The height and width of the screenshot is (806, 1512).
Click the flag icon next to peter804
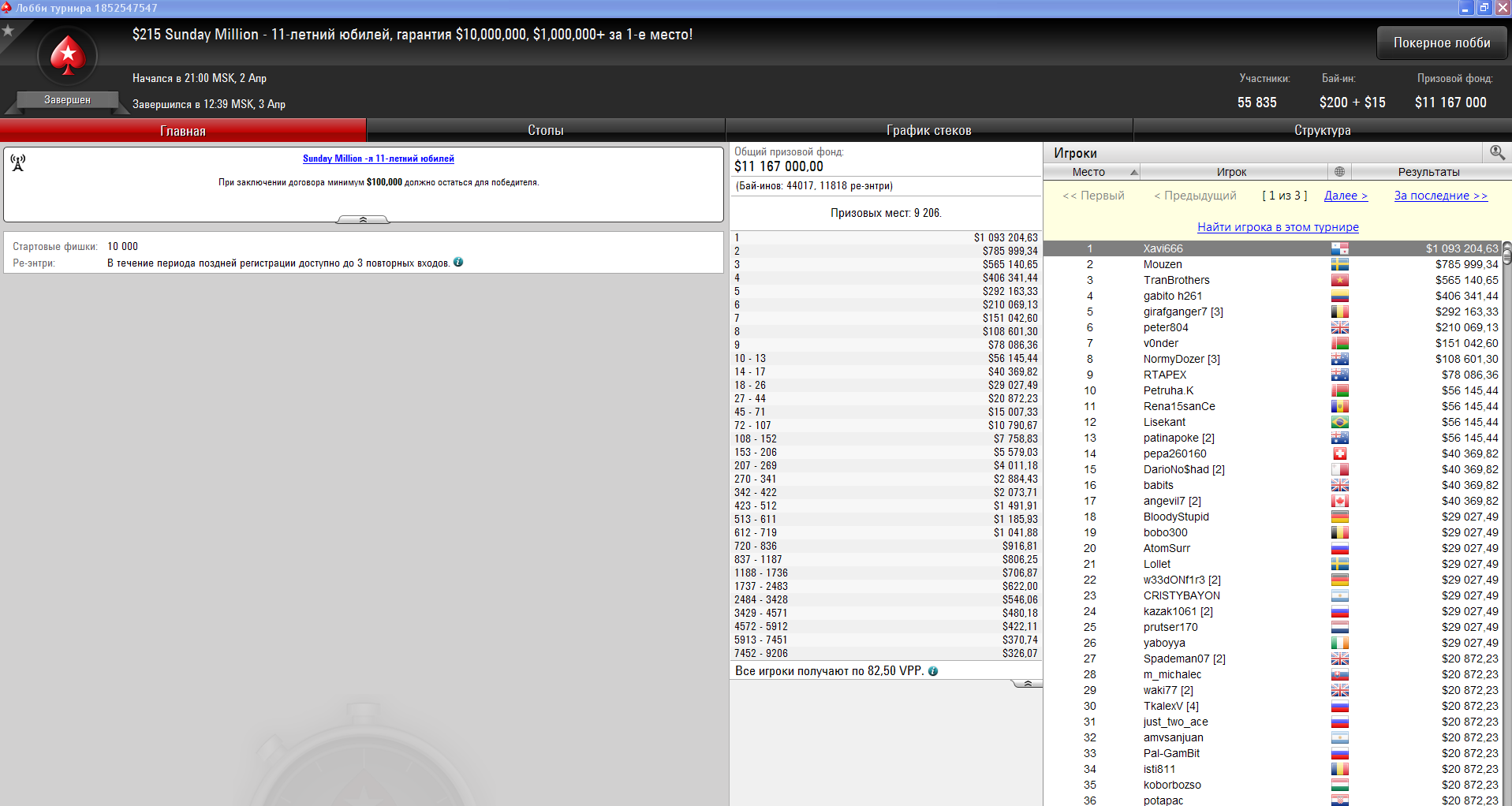pos(1339,327)
